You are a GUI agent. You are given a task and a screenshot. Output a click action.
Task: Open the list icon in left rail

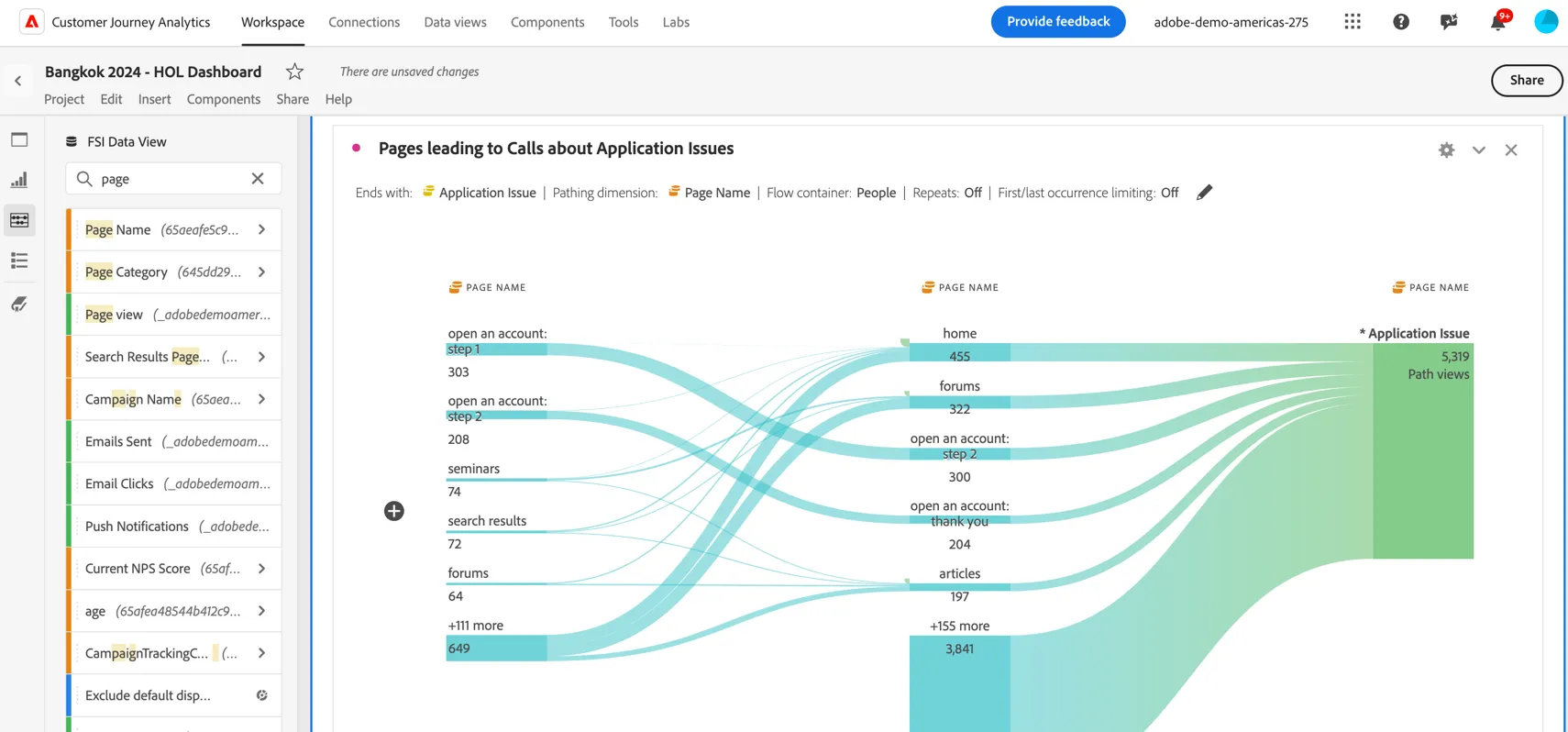(19, 261)
